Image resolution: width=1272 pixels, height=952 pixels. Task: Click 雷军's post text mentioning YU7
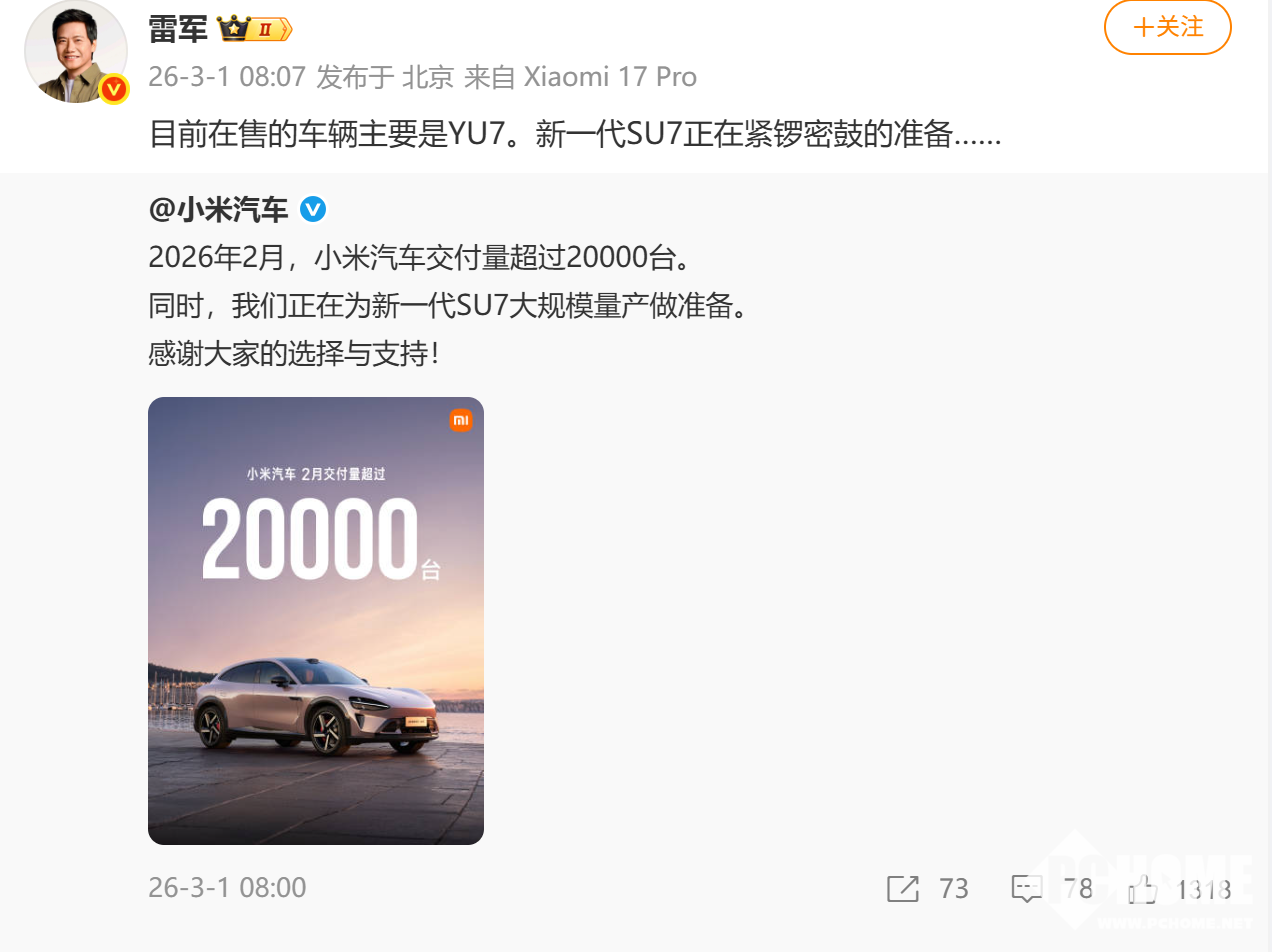tap(575, 134)
